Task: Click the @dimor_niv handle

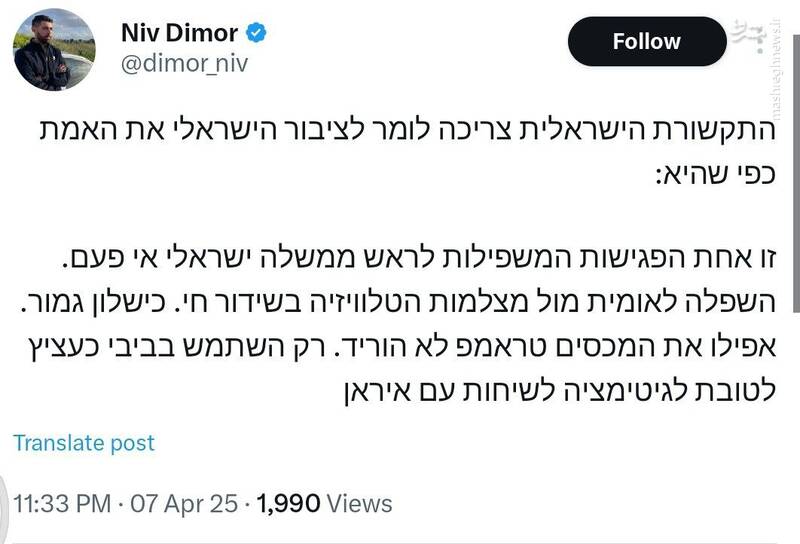Action: coord(184,64)
